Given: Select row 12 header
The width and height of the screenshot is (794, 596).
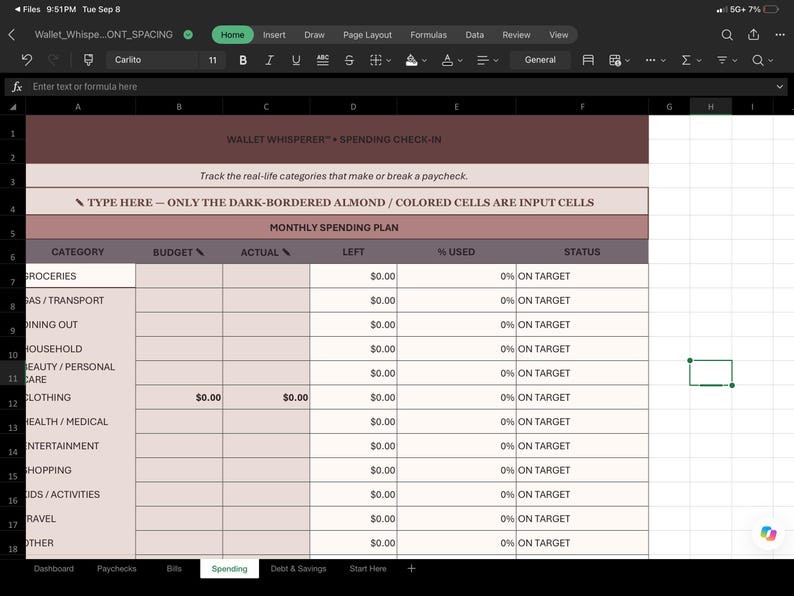Looking at the screenshot, I should click(x=13, y=398).
